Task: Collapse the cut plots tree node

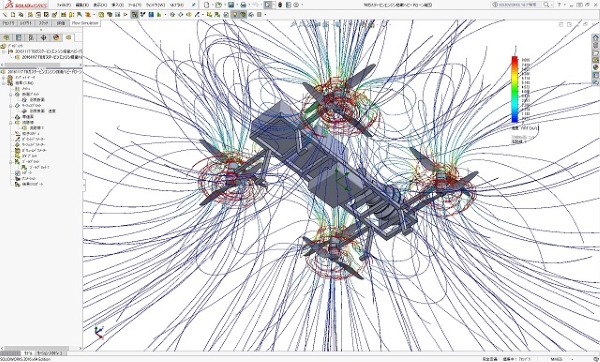Action: pos(10,94)
